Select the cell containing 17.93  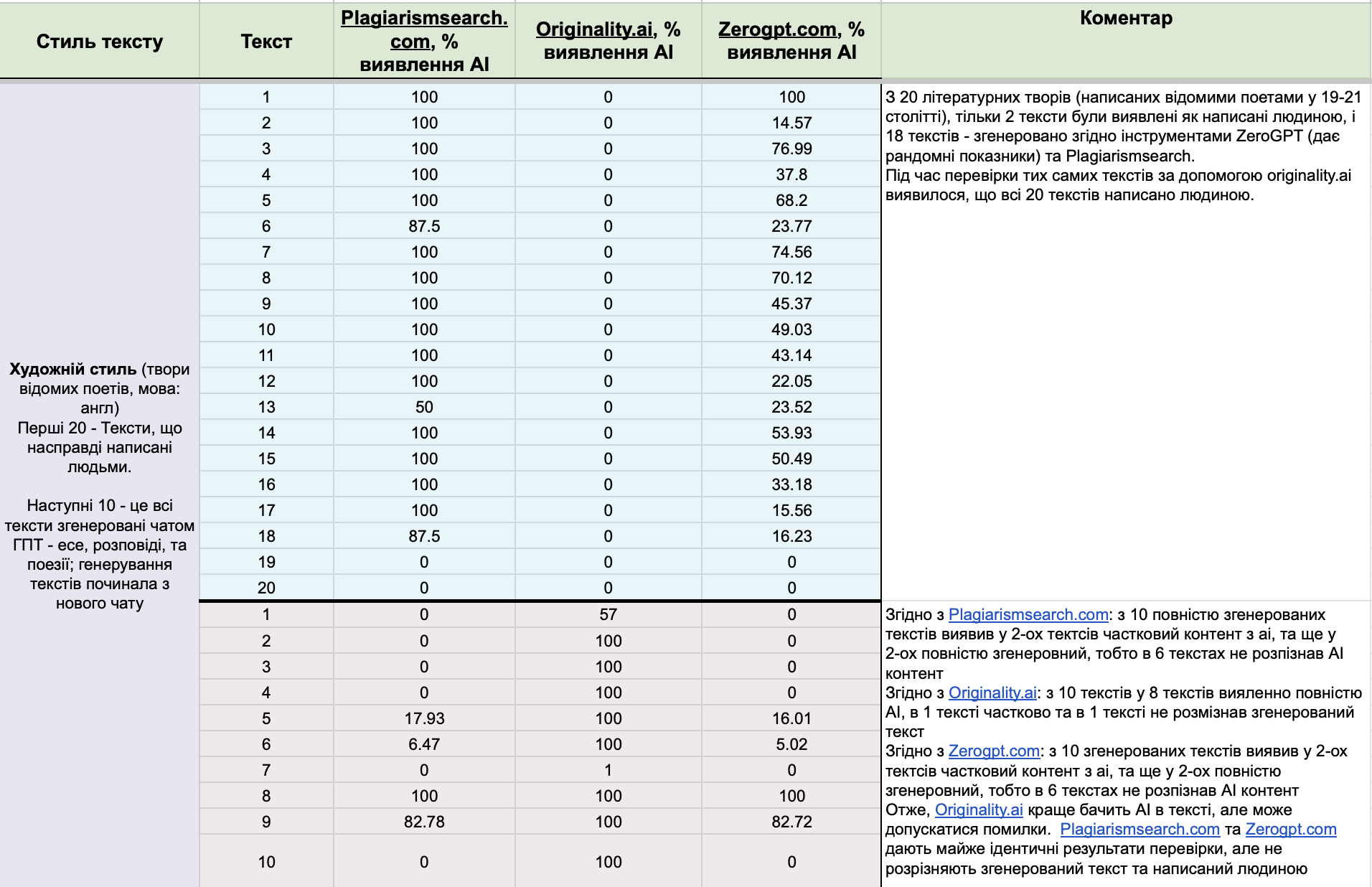[424, 718]
